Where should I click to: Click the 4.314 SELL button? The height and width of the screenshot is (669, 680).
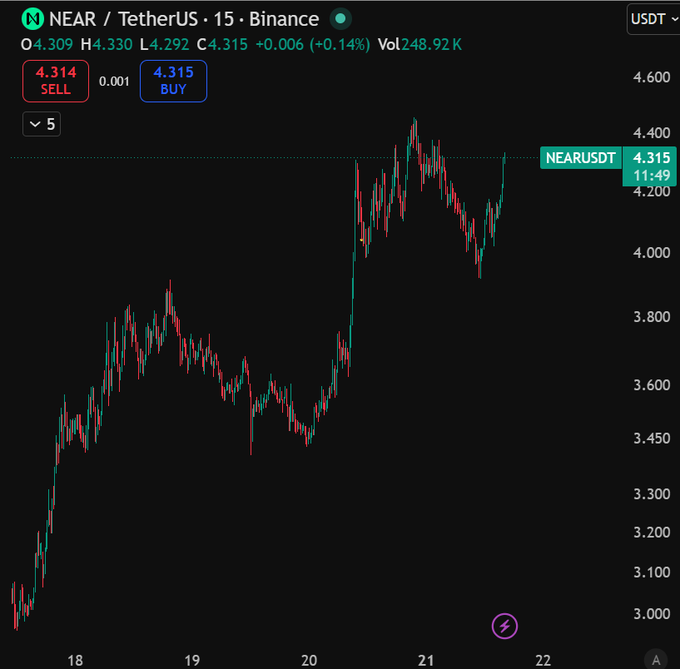56,81
